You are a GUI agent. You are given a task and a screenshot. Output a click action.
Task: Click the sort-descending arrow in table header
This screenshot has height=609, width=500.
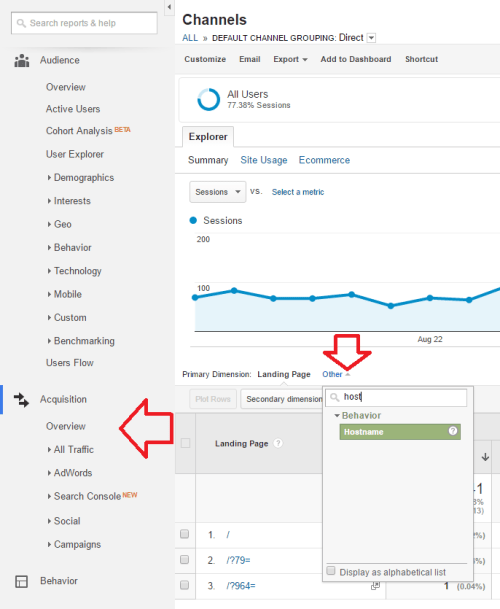(485, 457)
